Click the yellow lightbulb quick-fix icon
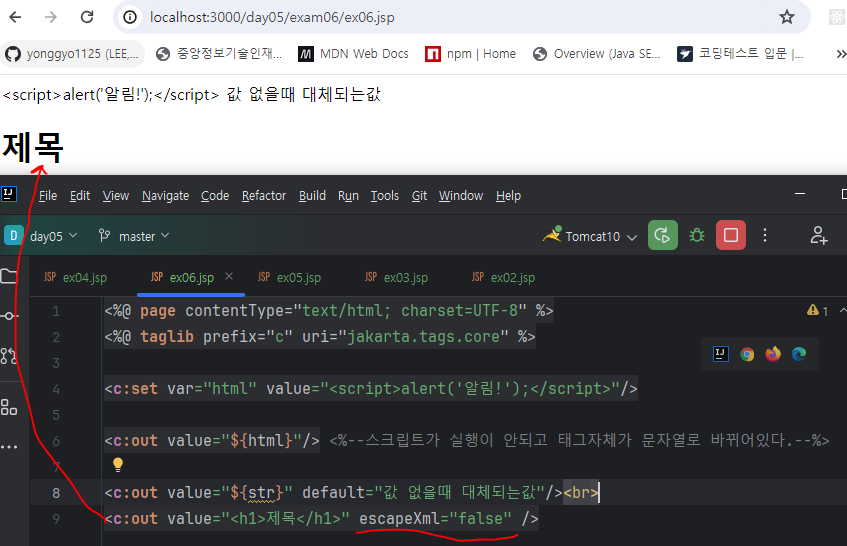Screen dimensions: 847x546 pyautogui.click(x=118, y=464)
